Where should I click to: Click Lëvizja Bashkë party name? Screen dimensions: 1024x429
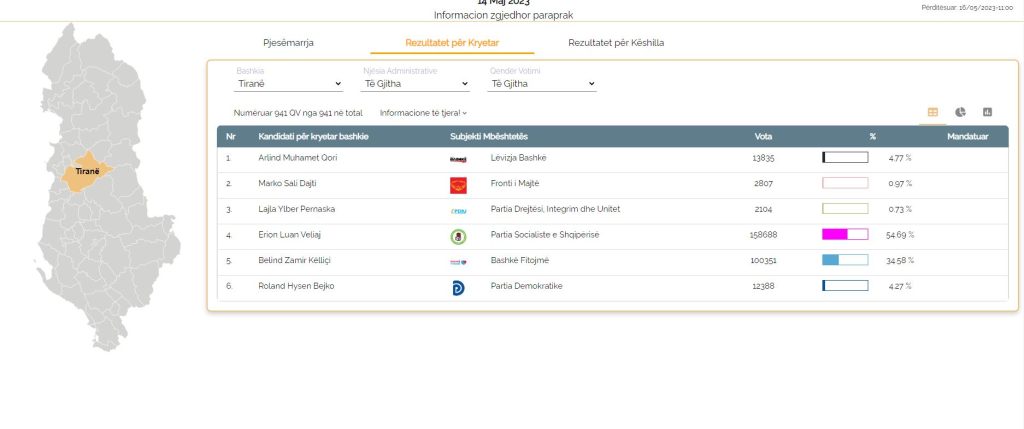pyautogui.click(x=519, y=157)
